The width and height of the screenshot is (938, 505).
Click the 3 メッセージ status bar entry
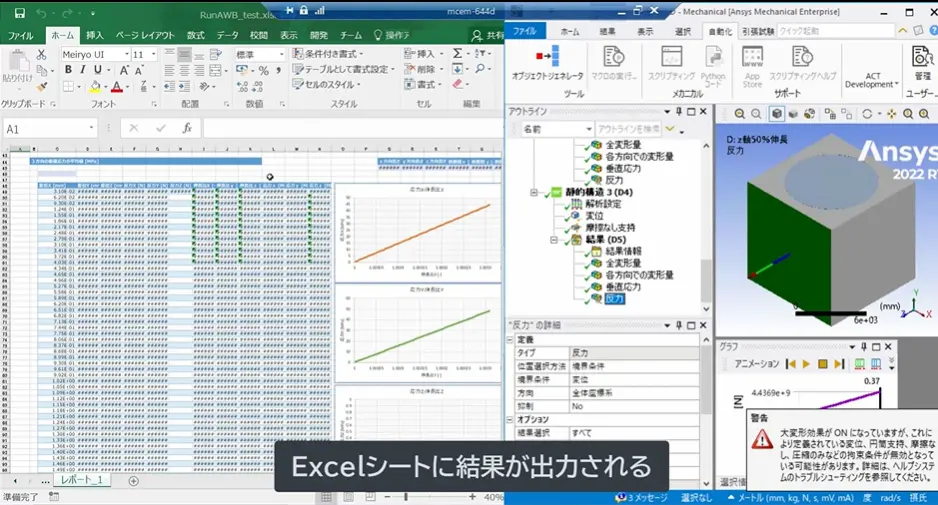click(x=641, y=498)
